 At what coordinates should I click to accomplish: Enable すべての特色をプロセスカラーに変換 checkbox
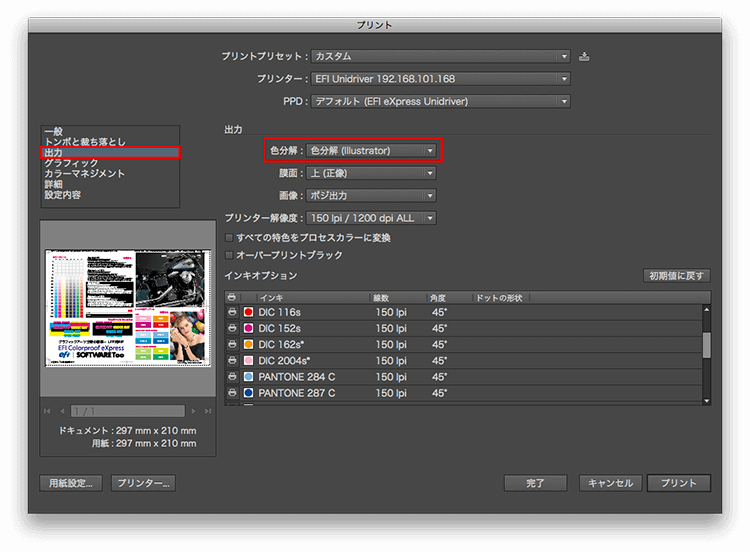pyautogui.click(x=230, y=238)
